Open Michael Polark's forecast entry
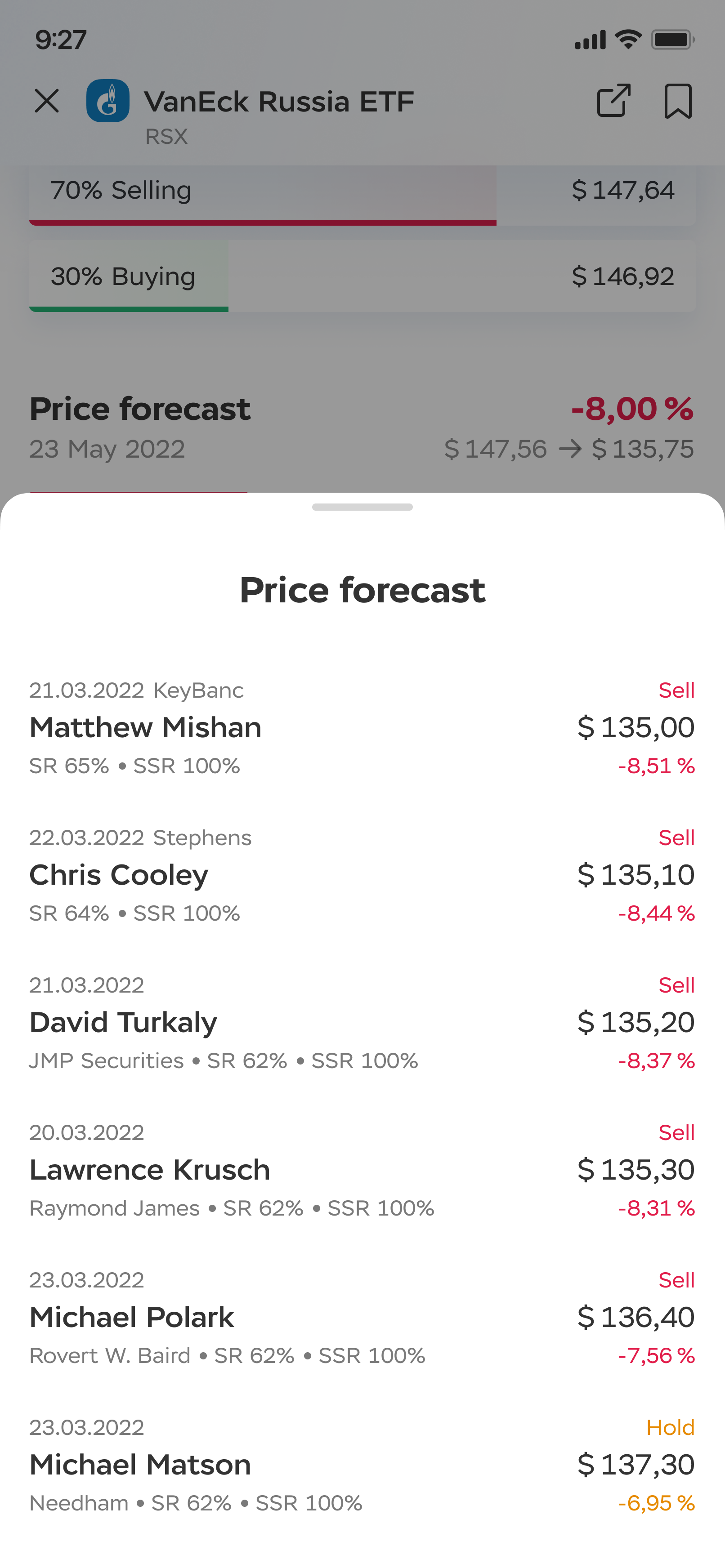This screenshot has width=725, height=1568. click(x=362, y=1318)
